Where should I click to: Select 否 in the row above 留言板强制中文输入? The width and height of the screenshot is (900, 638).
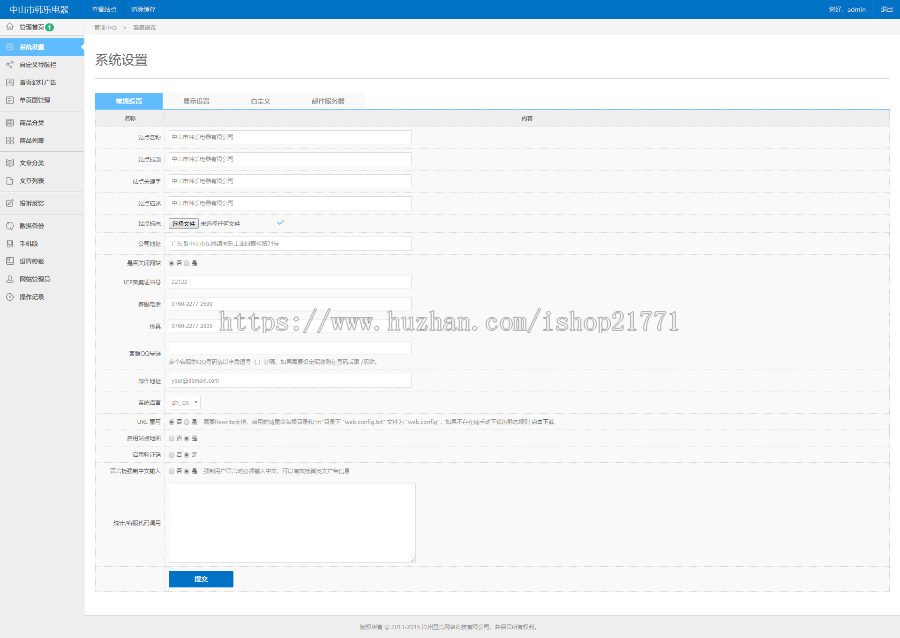(x=172, y=454)
